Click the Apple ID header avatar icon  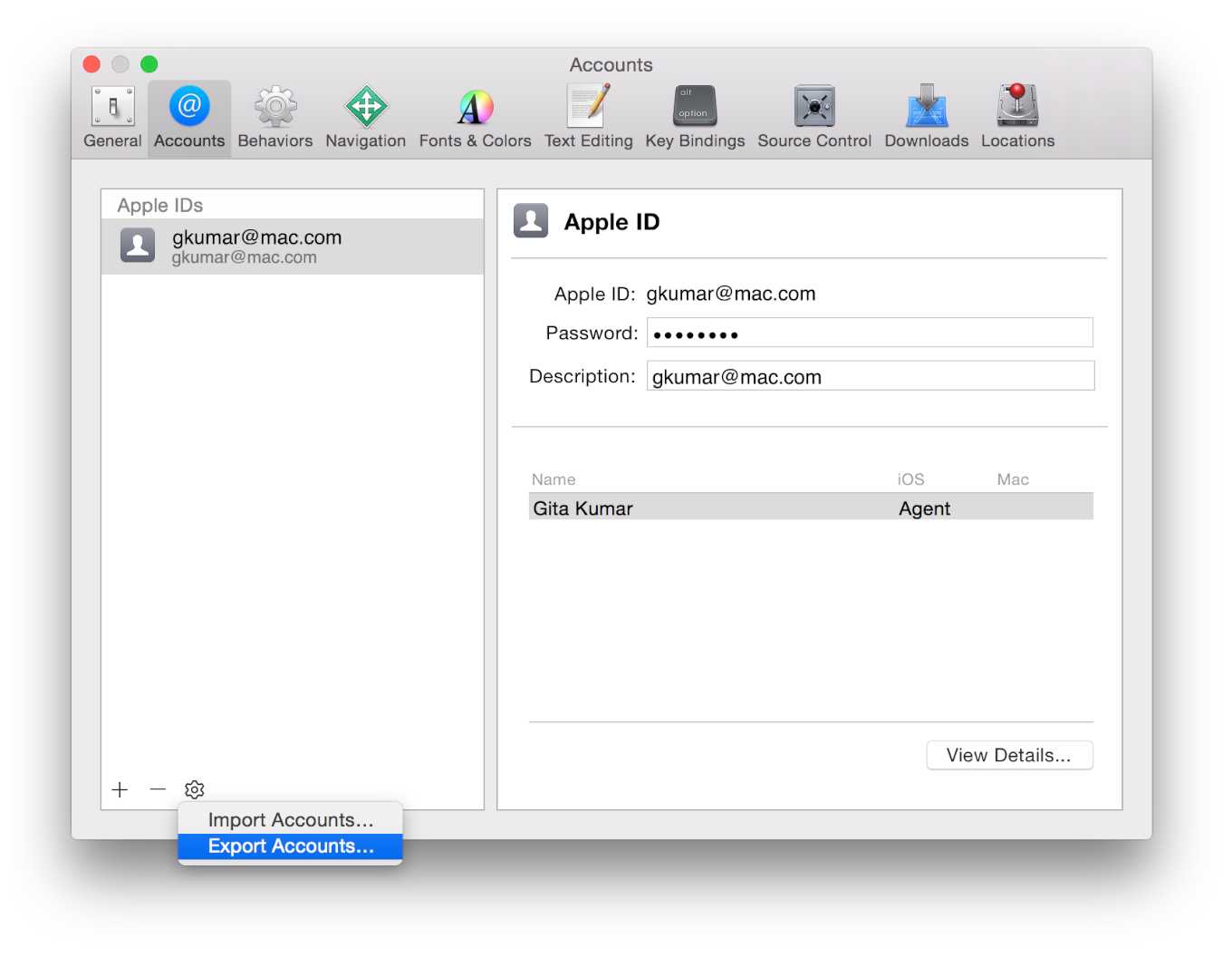531,220
